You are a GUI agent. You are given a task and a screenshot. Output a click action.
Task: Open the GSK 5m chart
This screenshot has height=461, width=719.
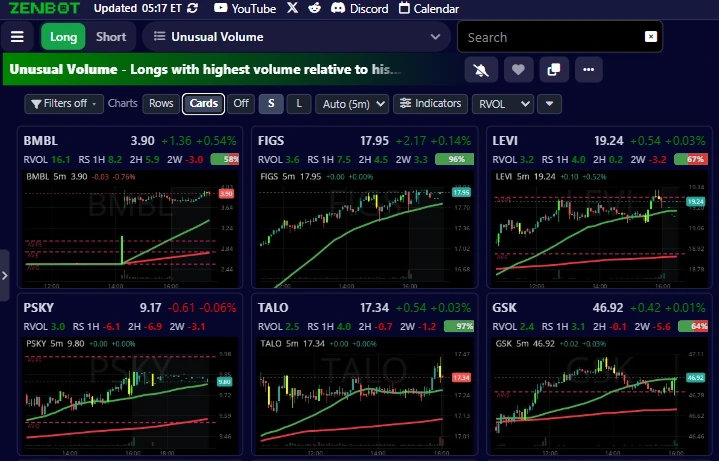coord(599,396)
